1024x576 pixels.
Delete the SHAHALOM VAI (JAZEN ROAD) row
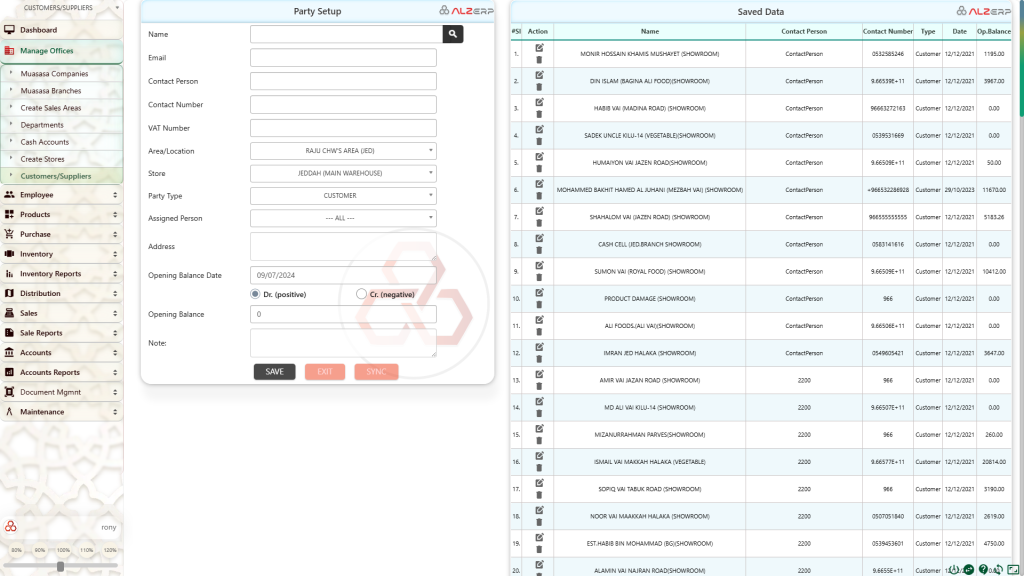coord(539,223)
